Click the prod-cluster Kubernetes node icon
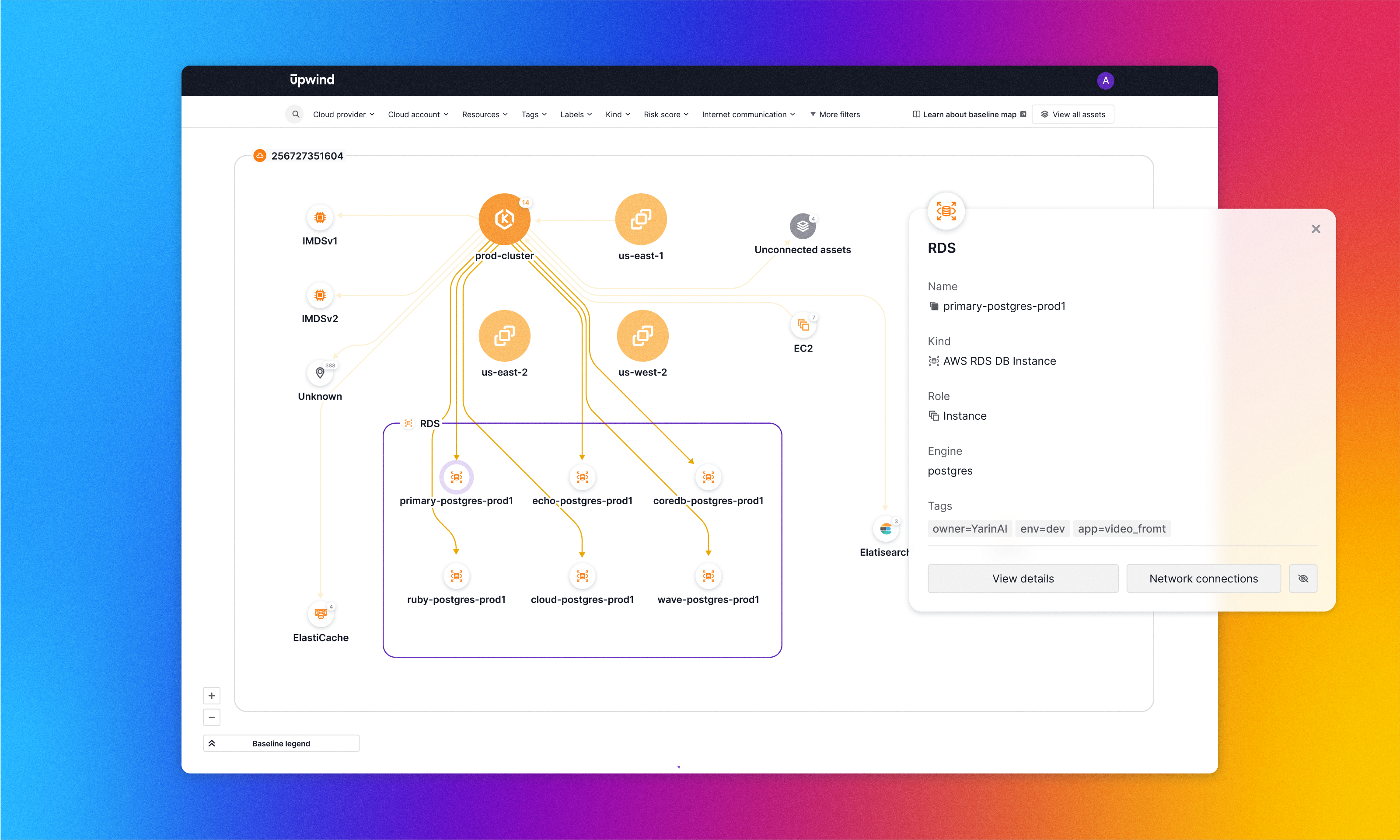The image size is (1400, 840). pyautogui.click(x=504, y=219)
